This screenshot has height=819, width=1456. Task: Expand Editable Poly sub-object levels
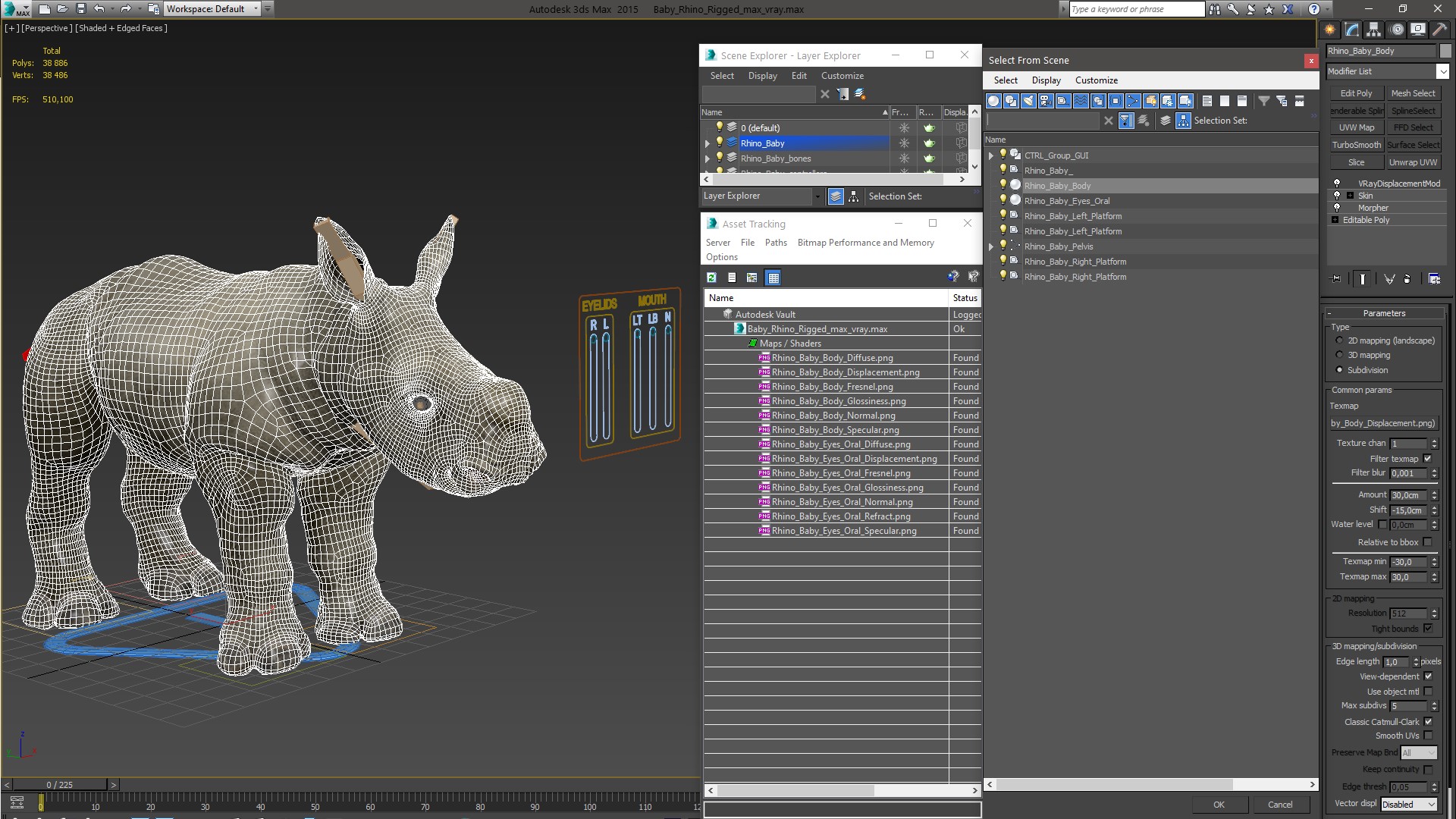[x=1335, y=220]
